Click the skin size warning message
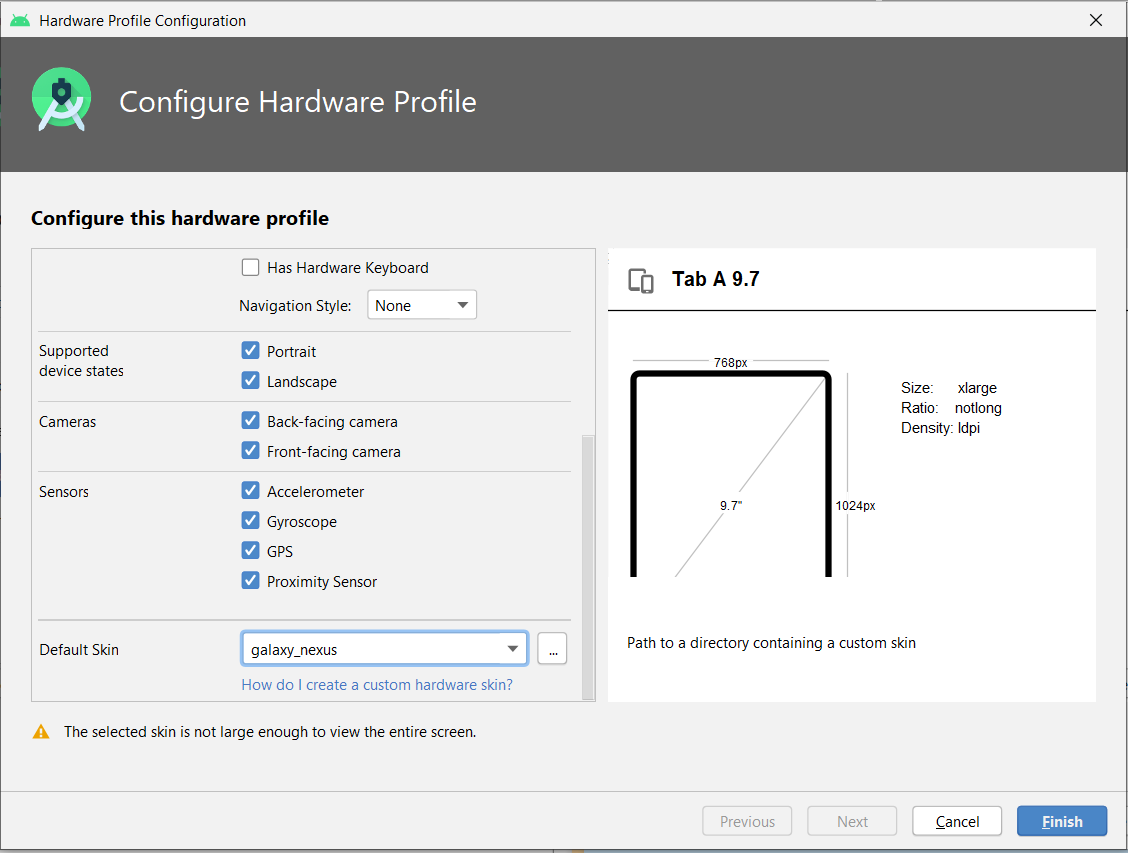This screenshot has width=1128, height=853. point(270,732)
